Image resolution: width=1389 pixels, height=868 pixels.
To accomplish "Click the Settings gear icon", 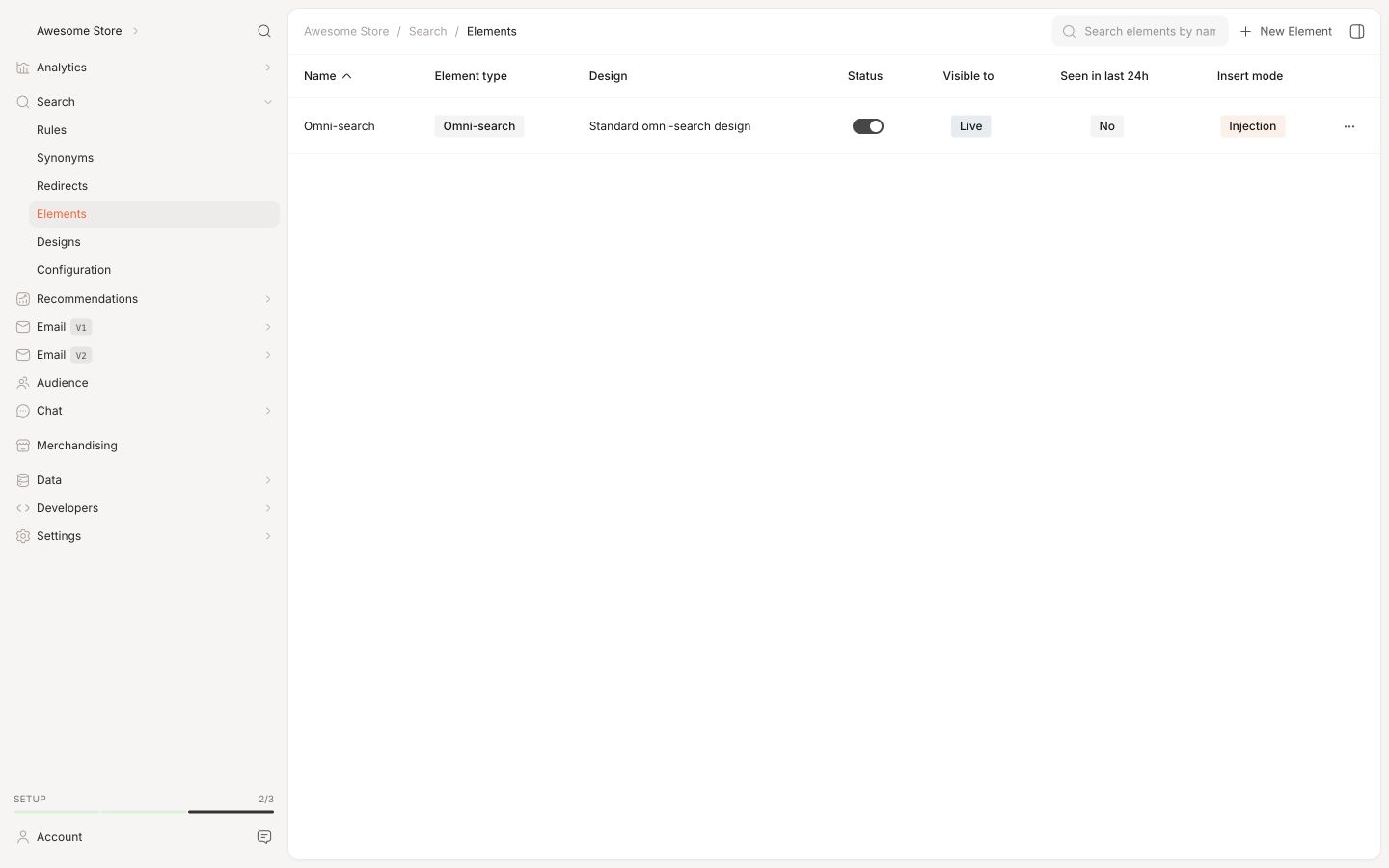I will 23,536.
